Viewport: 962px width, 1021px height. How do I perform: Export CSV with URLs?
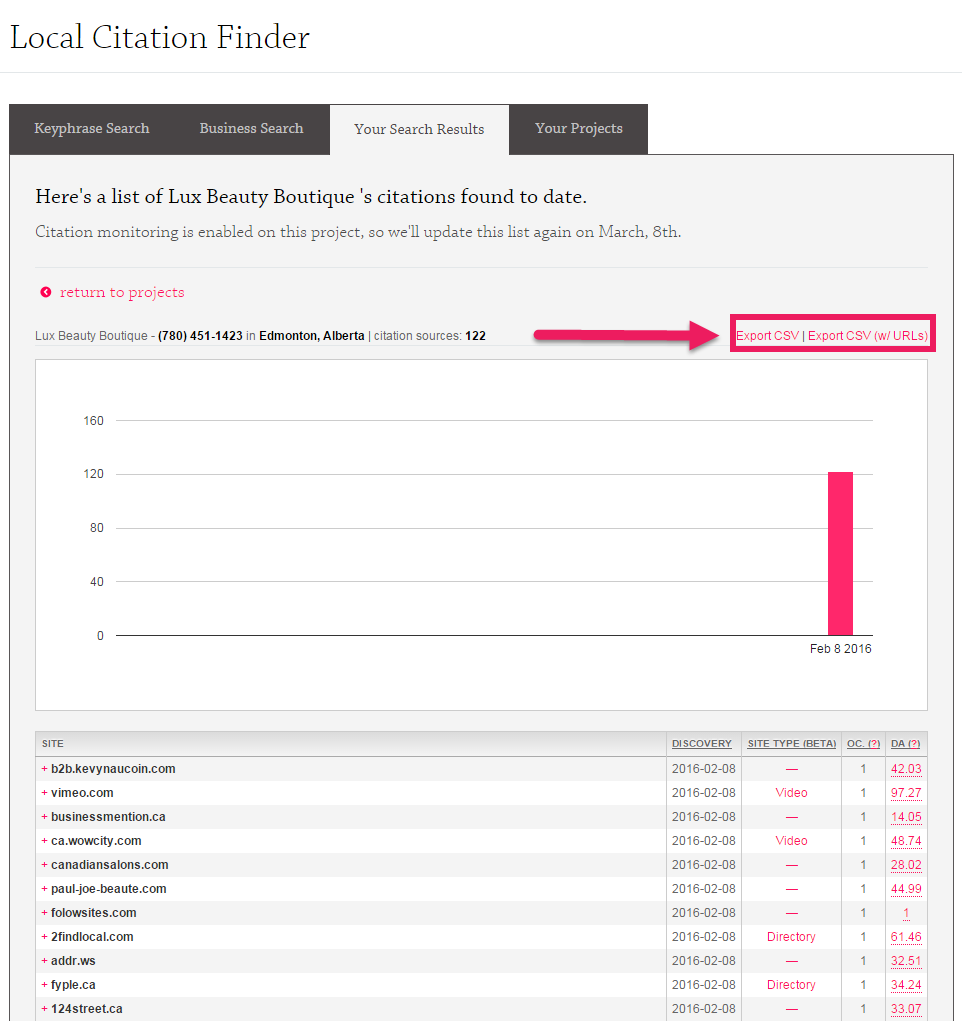click(x=868, y=336)
